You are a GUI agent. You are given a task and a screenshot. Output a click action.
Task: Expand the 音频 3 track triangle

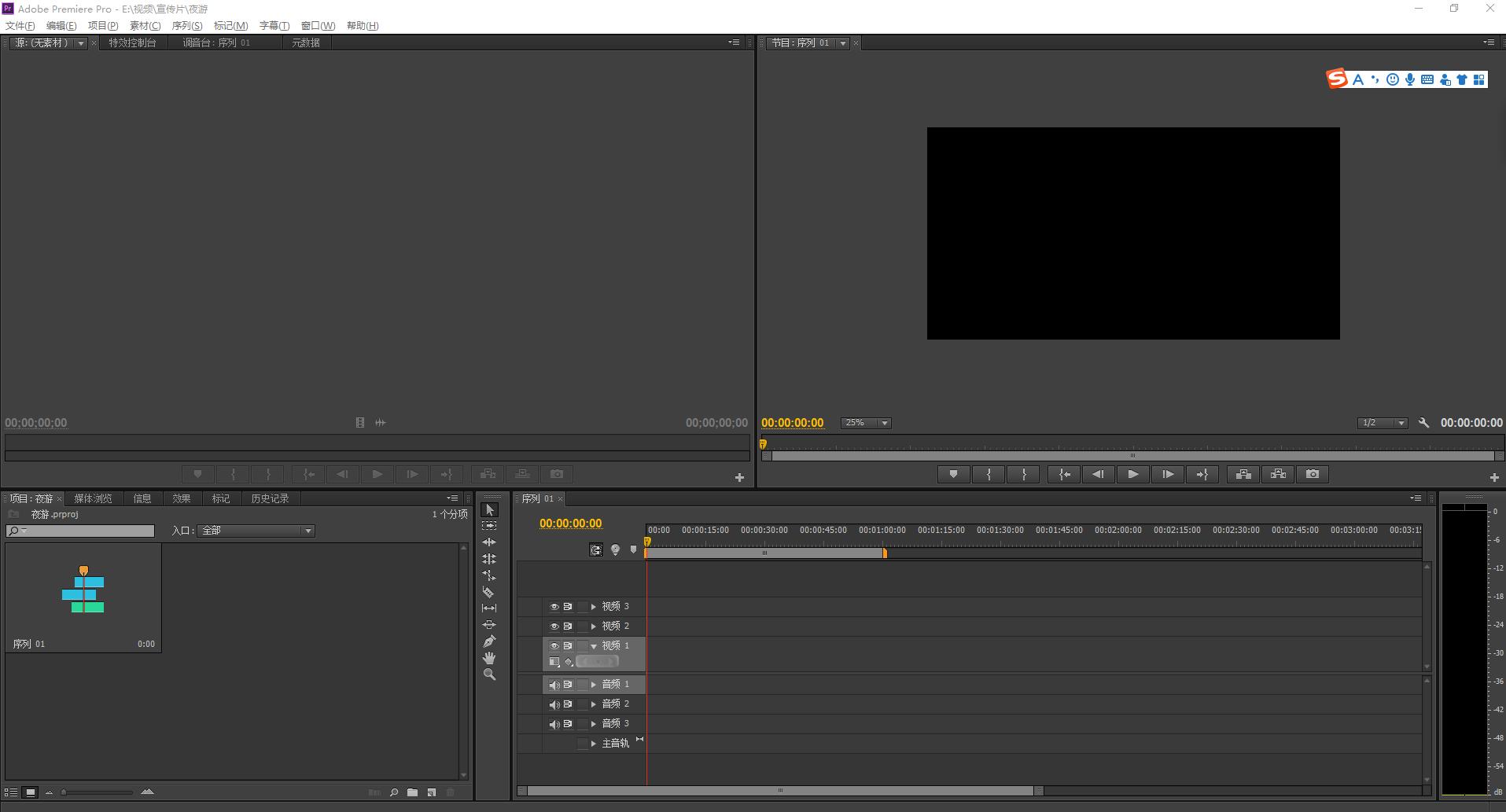(594, 723)
